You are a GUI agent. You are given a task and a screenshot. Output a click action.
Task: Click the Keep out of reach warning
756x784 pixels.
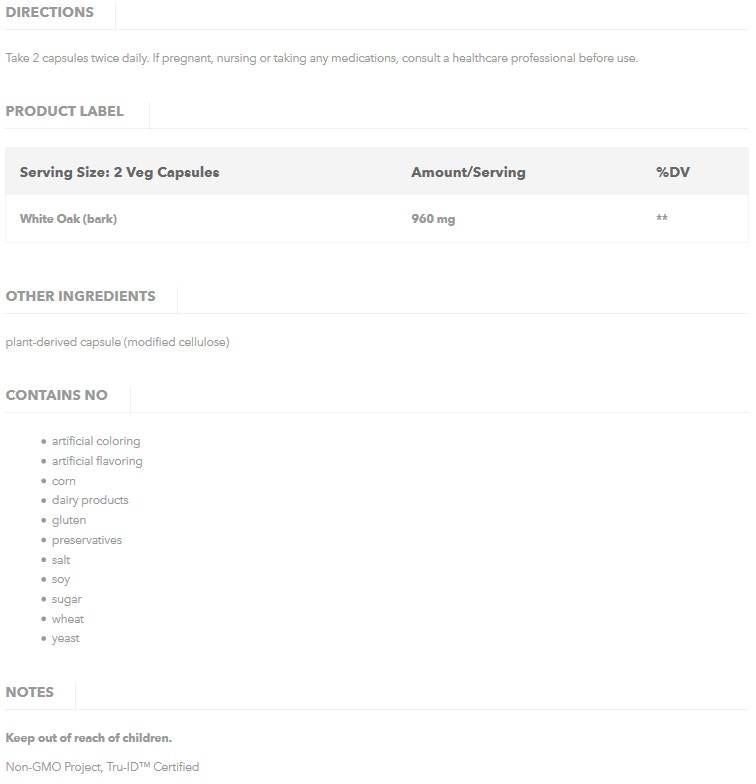coord(89,738)
